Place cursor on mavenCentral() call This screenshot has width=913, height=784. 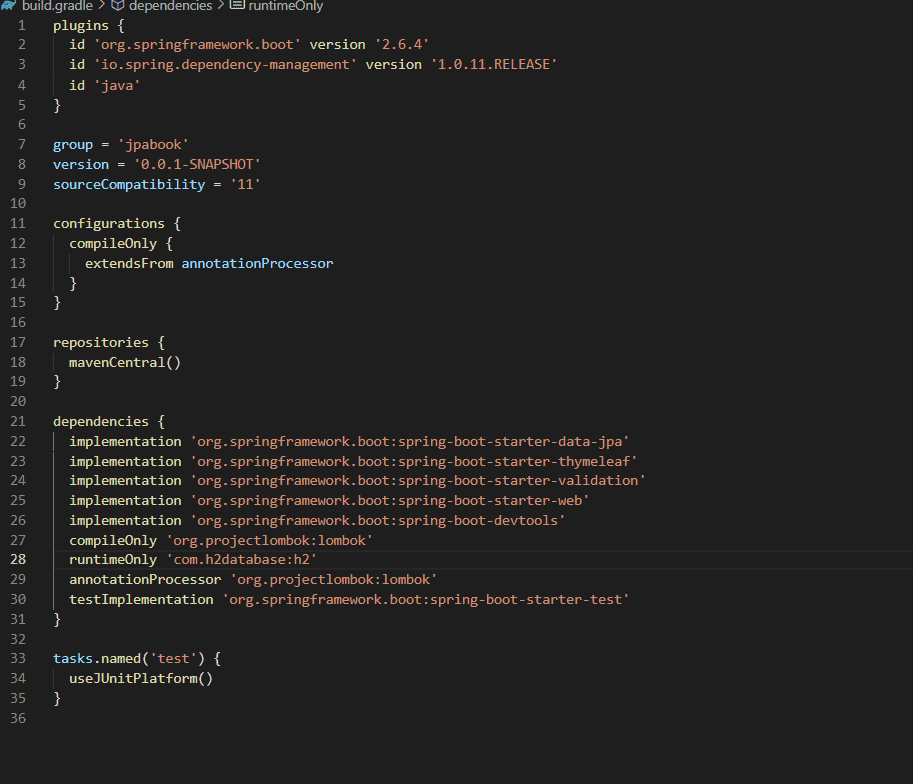124,362
